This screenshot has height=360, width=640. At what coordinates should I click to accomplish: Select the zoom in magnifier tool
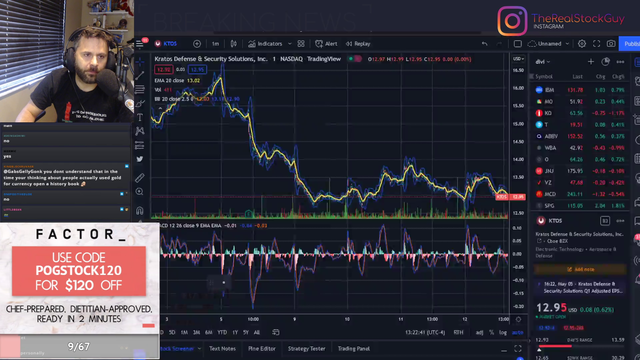point(140,191)
